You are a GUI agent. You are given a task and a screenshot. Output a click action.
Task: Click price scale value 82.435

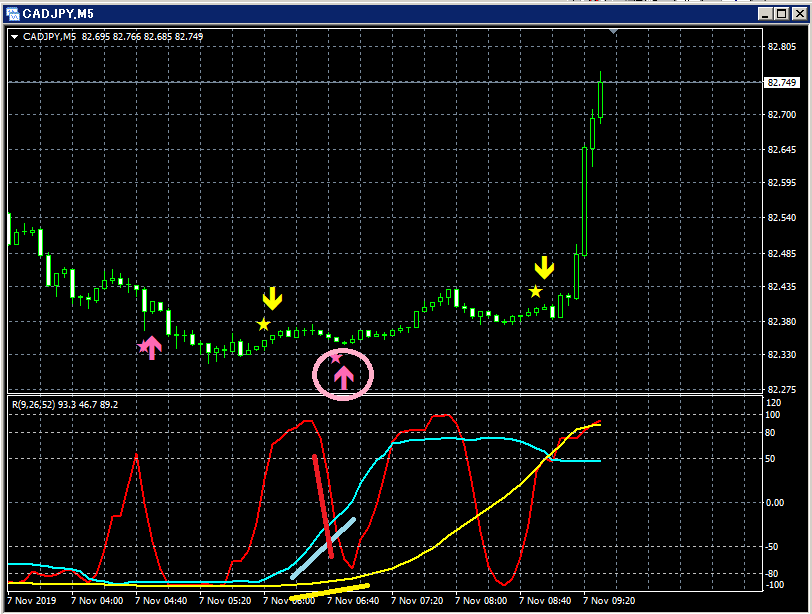pos(782,287)
